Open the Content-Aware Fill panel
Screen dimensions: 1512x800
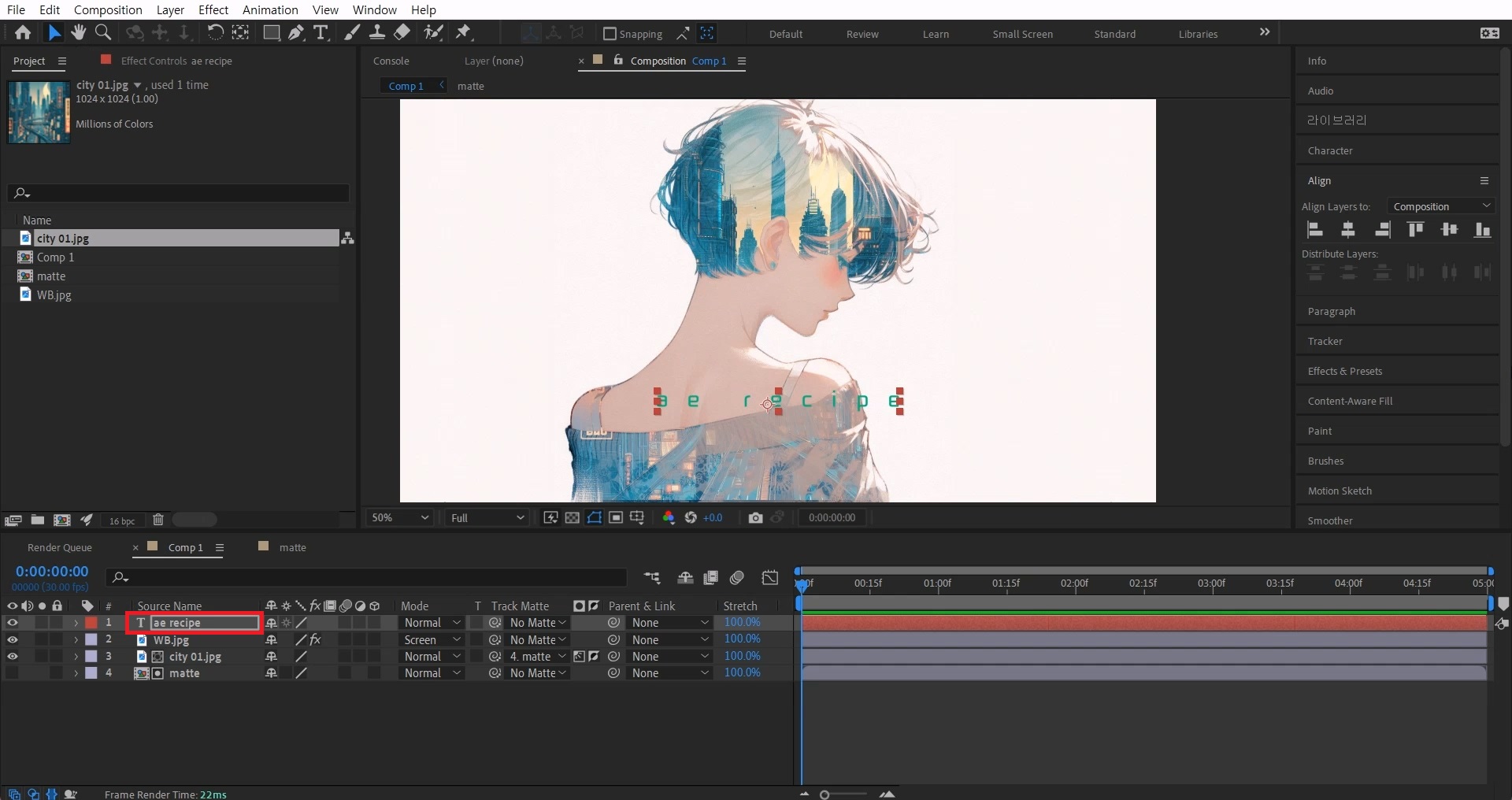1350,401
